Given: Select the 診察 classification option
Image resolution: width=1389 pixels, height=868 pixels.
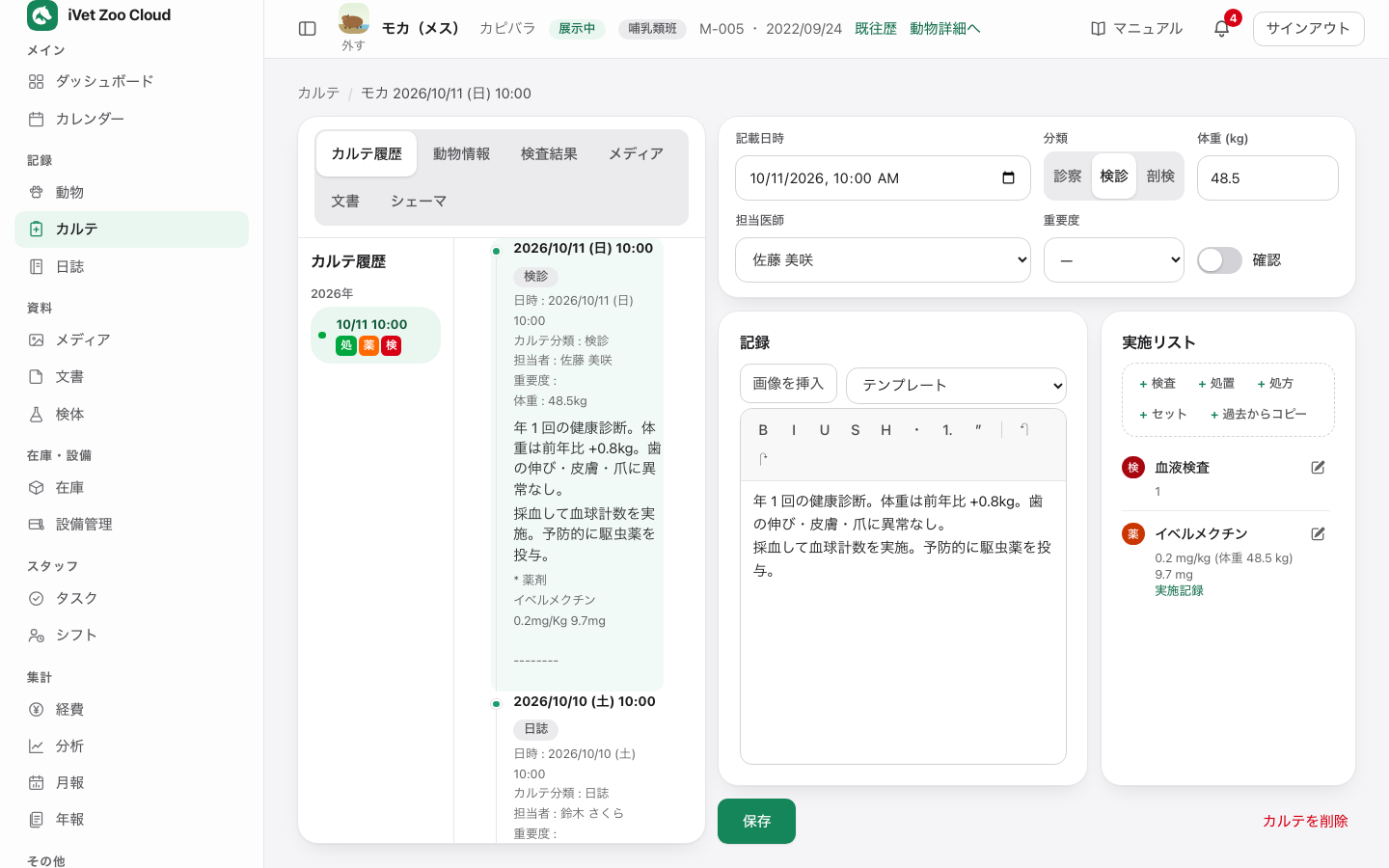Looking at the screenshot, I should [x=1068, y=176].
